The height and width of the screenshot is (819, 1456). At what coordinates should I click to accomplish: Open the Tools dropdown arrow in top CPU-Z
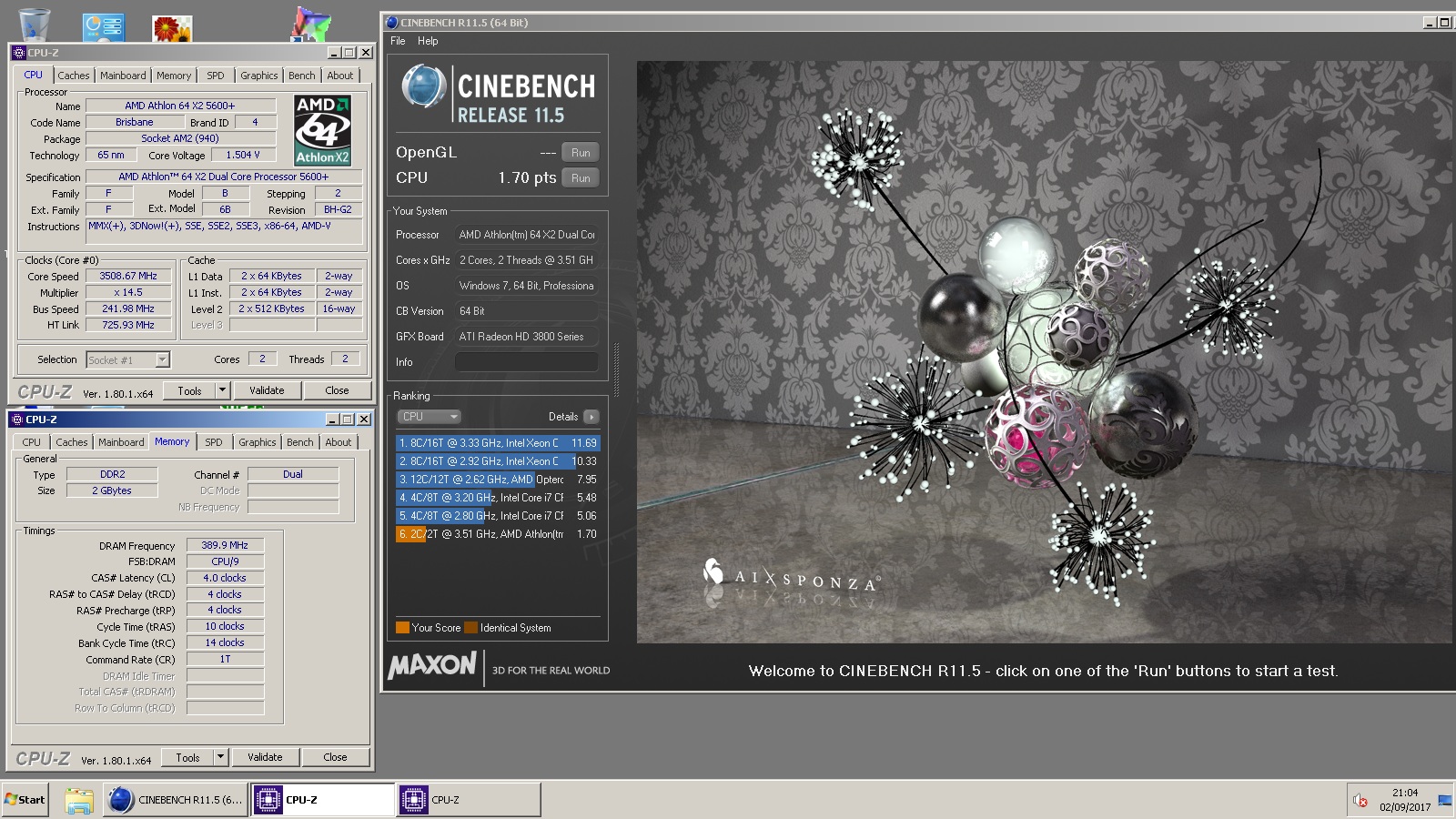pos(222,390)
